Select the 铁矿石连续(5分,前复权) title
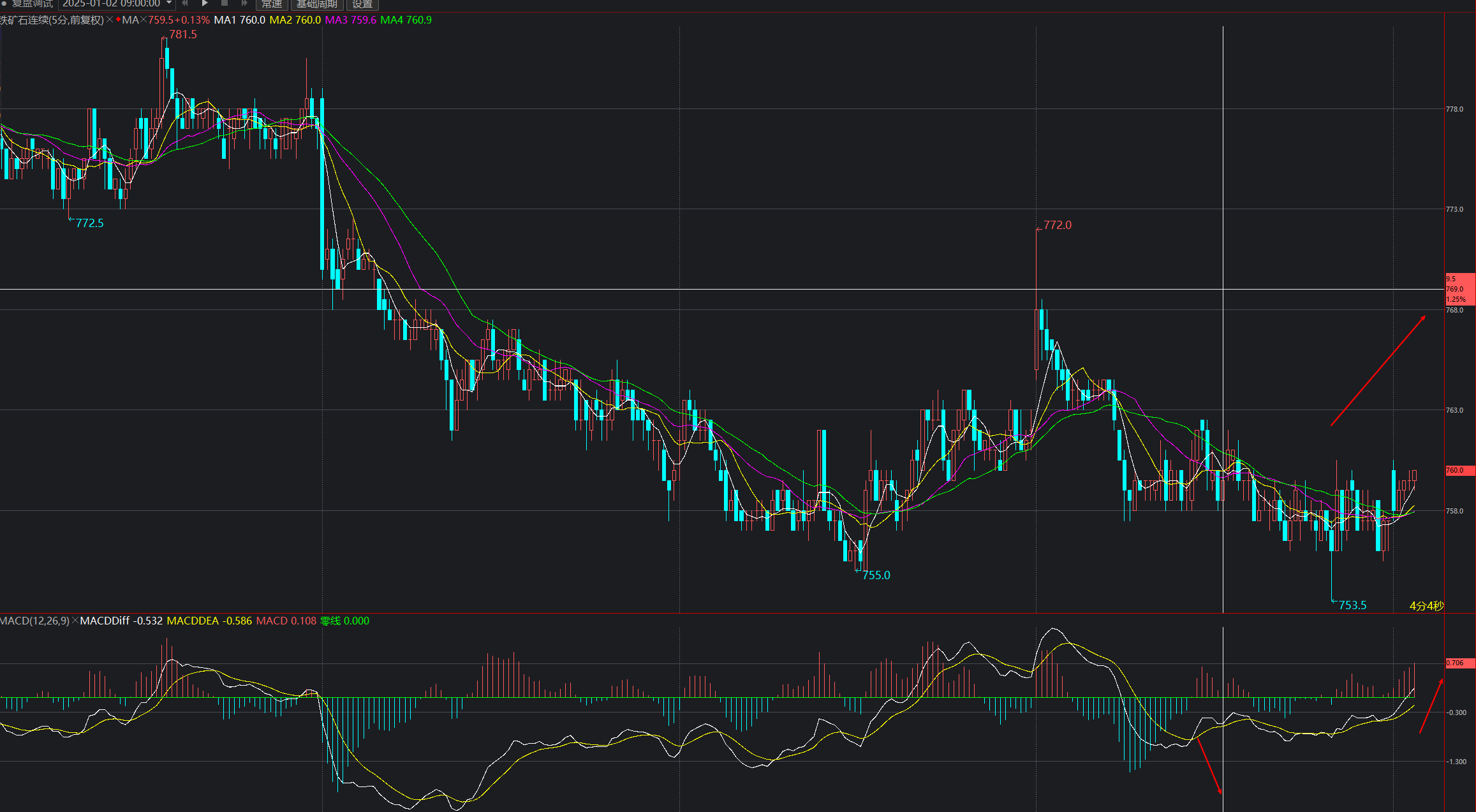Screen dimensions: 1476x812 click(52, 20)
